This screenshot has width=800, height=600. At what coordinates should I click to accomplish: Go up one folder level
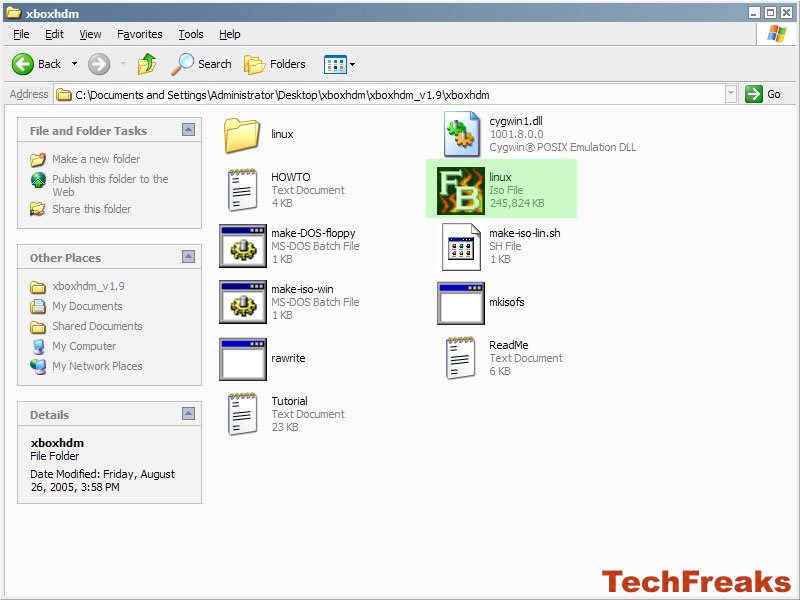pos(147,64)
